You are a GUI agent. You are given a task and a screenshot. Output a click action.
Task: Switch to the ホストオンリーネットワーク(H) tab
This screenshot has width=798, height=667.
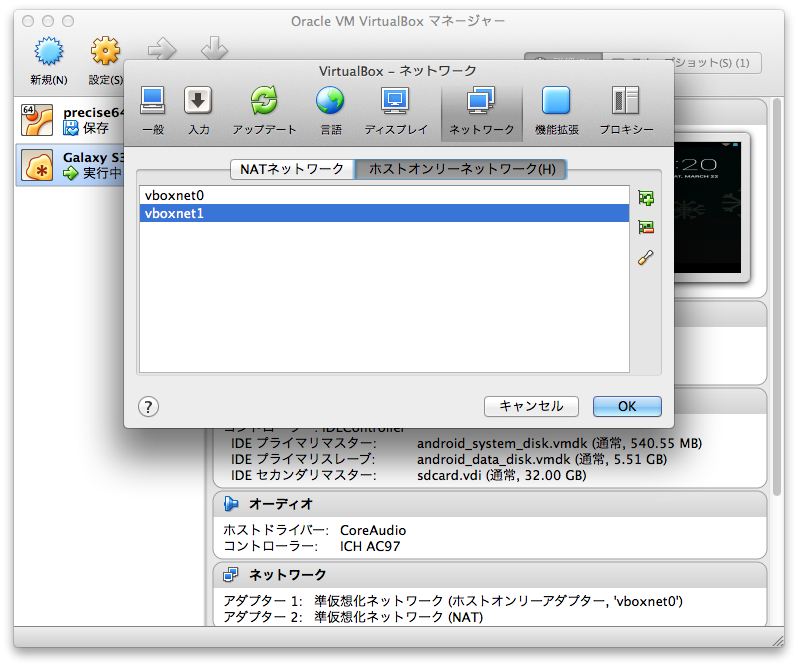coord(462,169)
